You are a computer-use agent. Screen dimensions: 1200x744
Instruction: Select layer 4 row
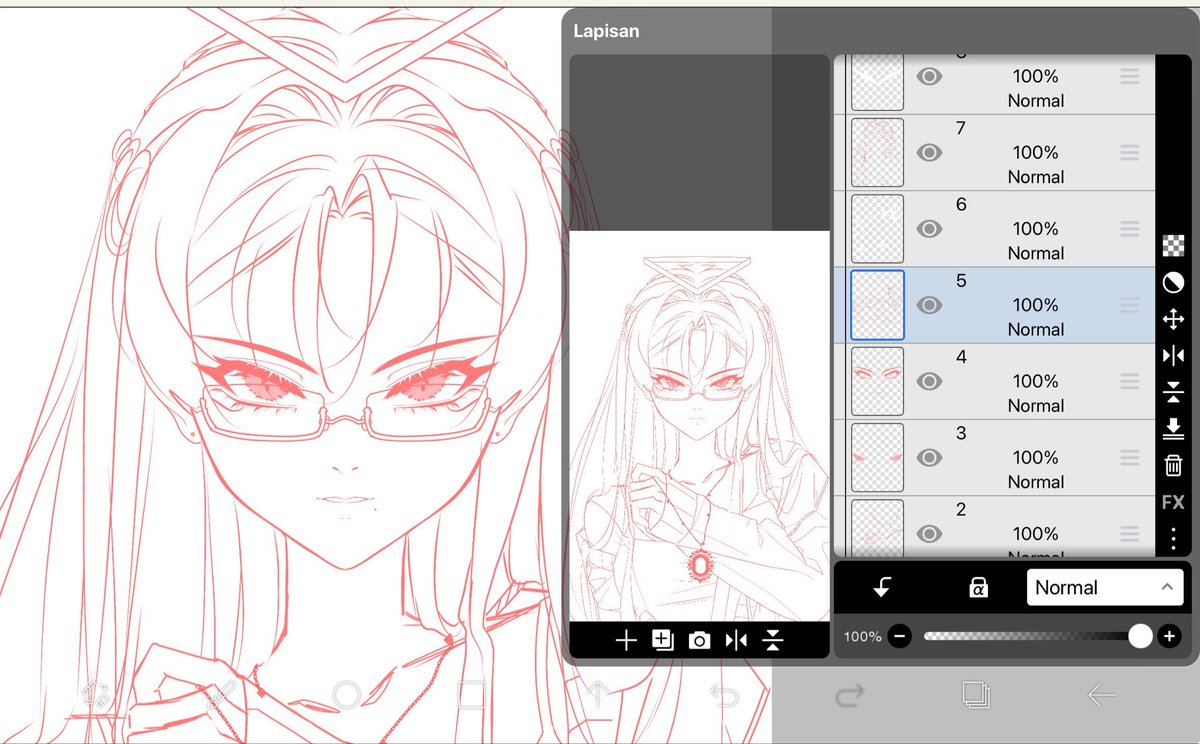[x=995, y=381]
